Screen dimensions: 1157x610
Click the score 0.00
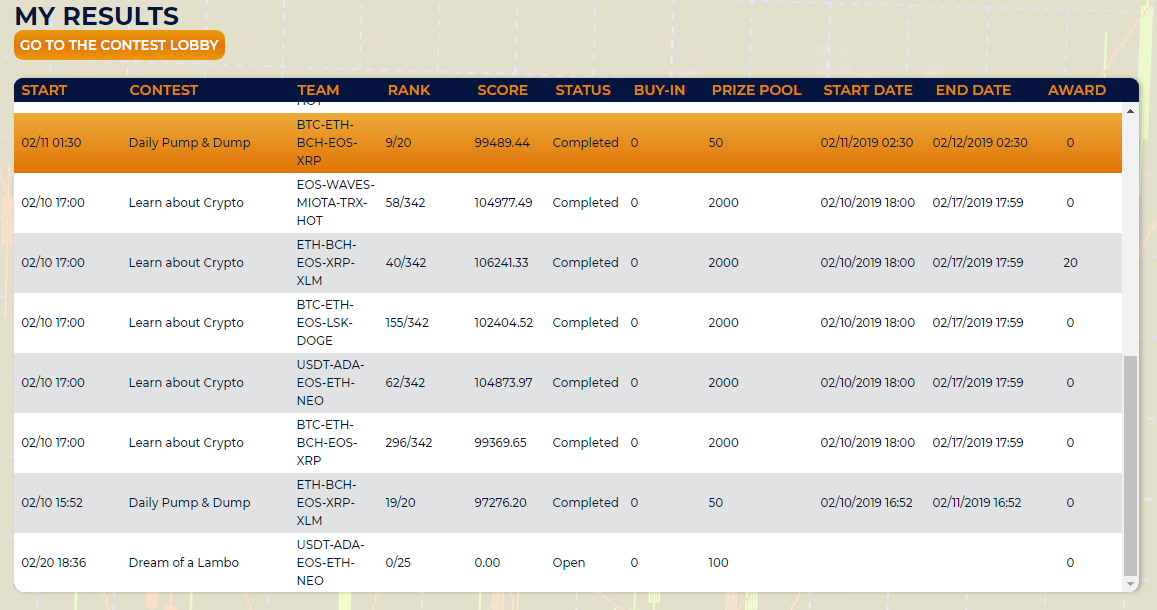pos(487,563)
